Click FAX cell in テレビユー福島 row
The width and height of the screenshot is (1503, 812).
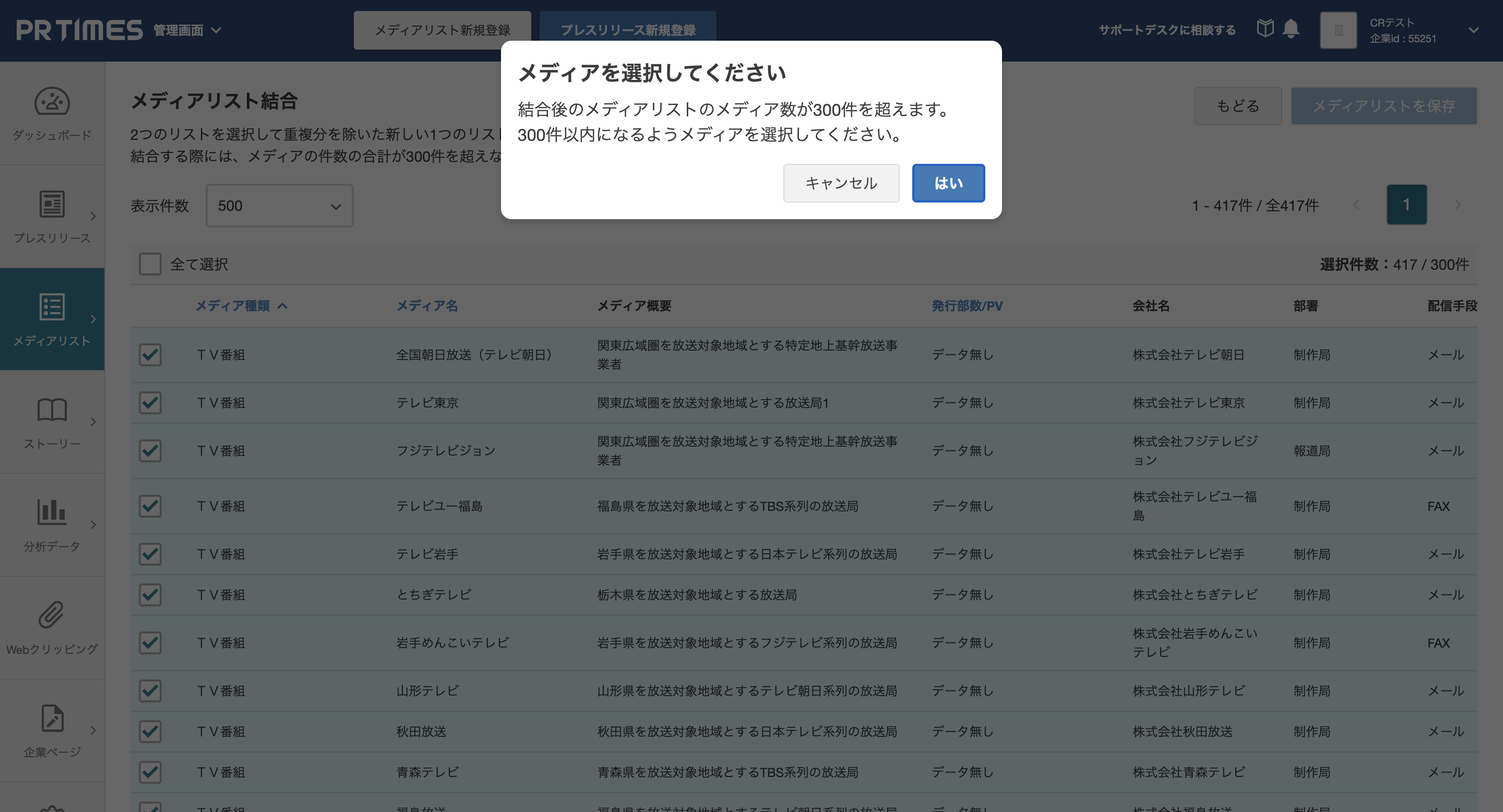(1438, 506)
